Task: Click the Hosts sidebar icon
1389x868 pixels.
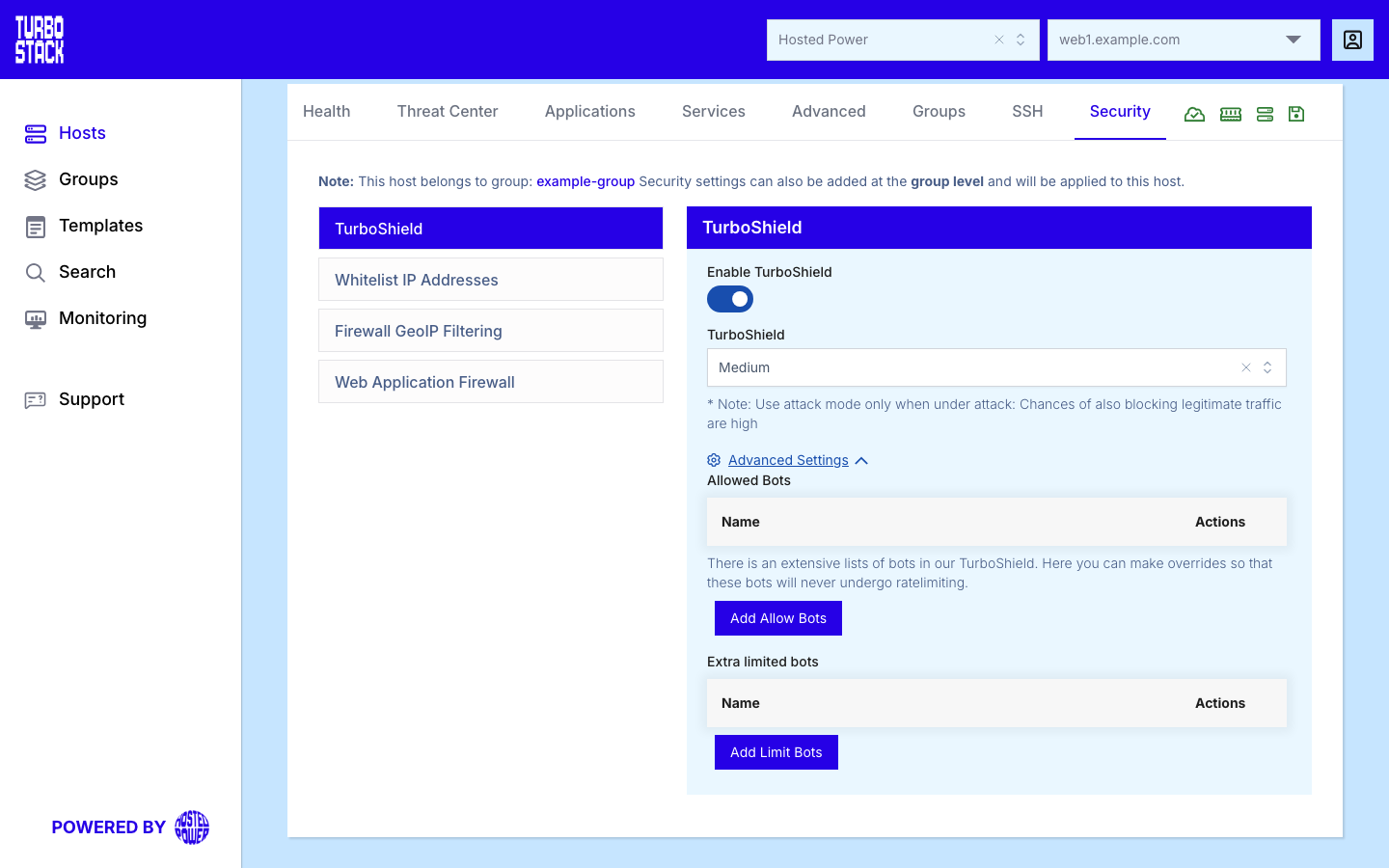Action: click(x=36, y=134)
